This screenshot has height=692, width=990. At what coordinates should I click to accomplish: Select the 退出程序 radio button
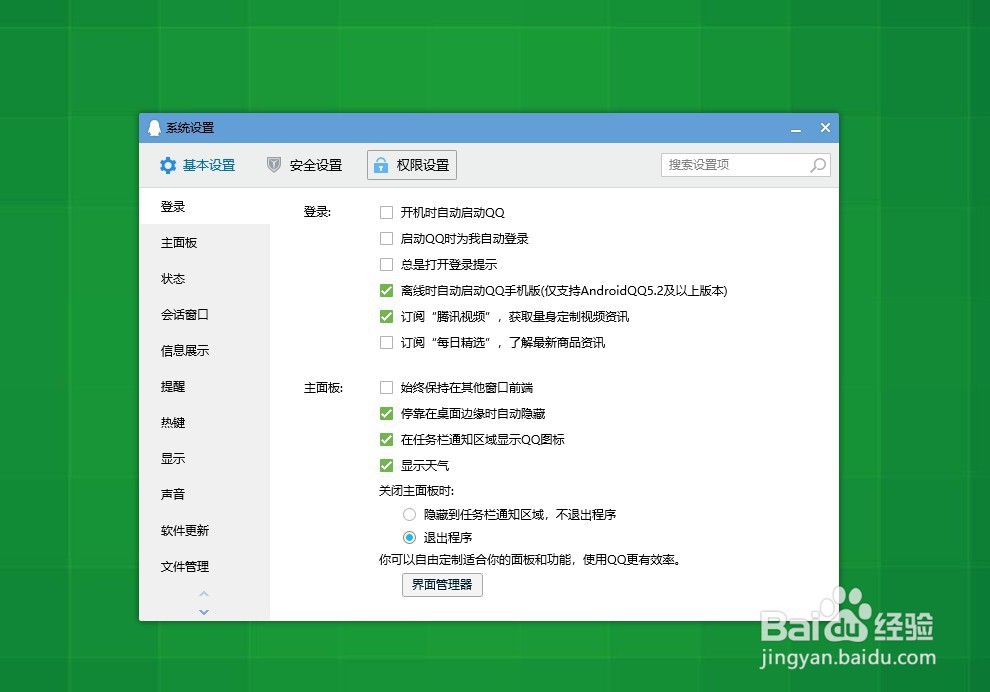(409, 537)
